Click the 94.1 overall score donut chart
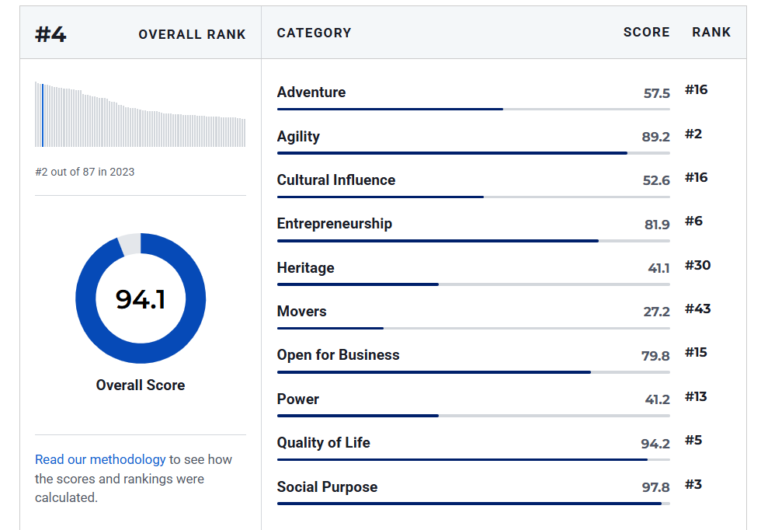Image resolution: width=768 pixels, height=530 pixels. coord(141,298)
